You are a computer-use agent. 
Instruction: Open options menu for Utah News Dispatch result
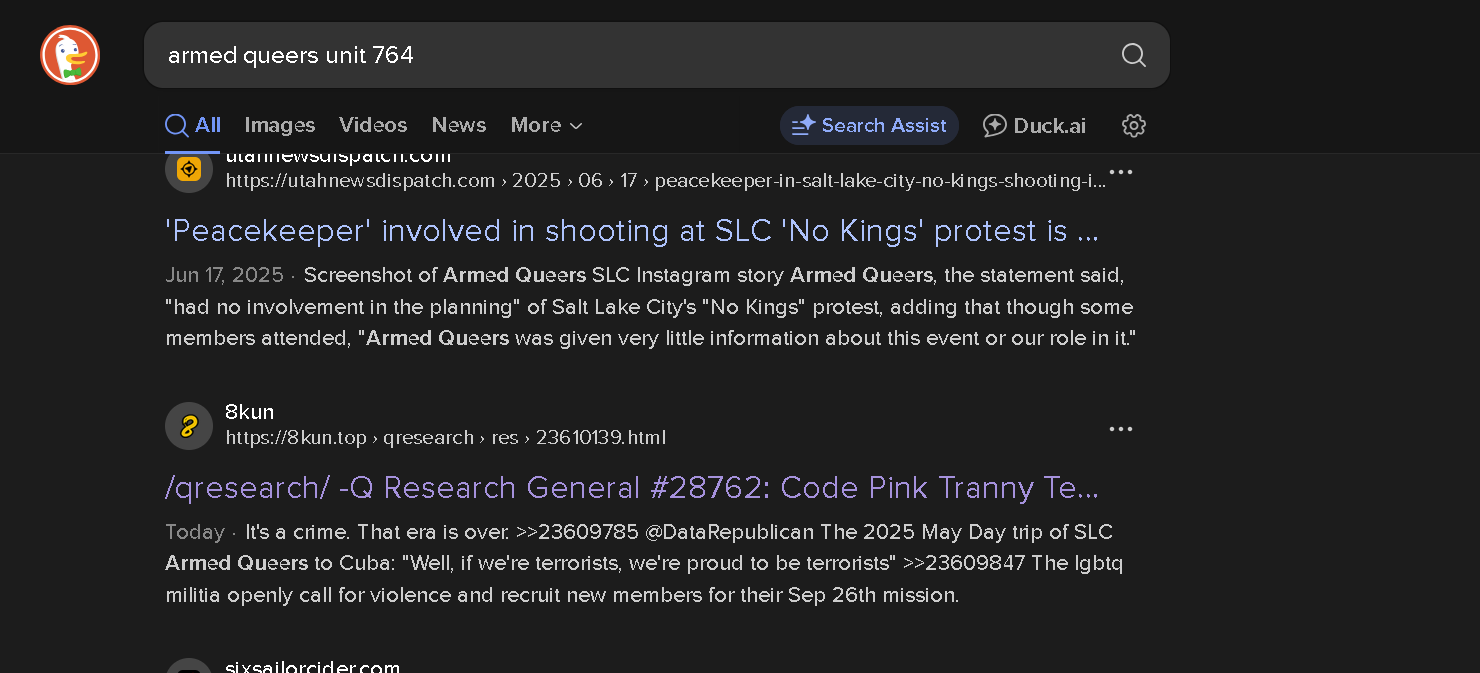(x=1121, y=172)
